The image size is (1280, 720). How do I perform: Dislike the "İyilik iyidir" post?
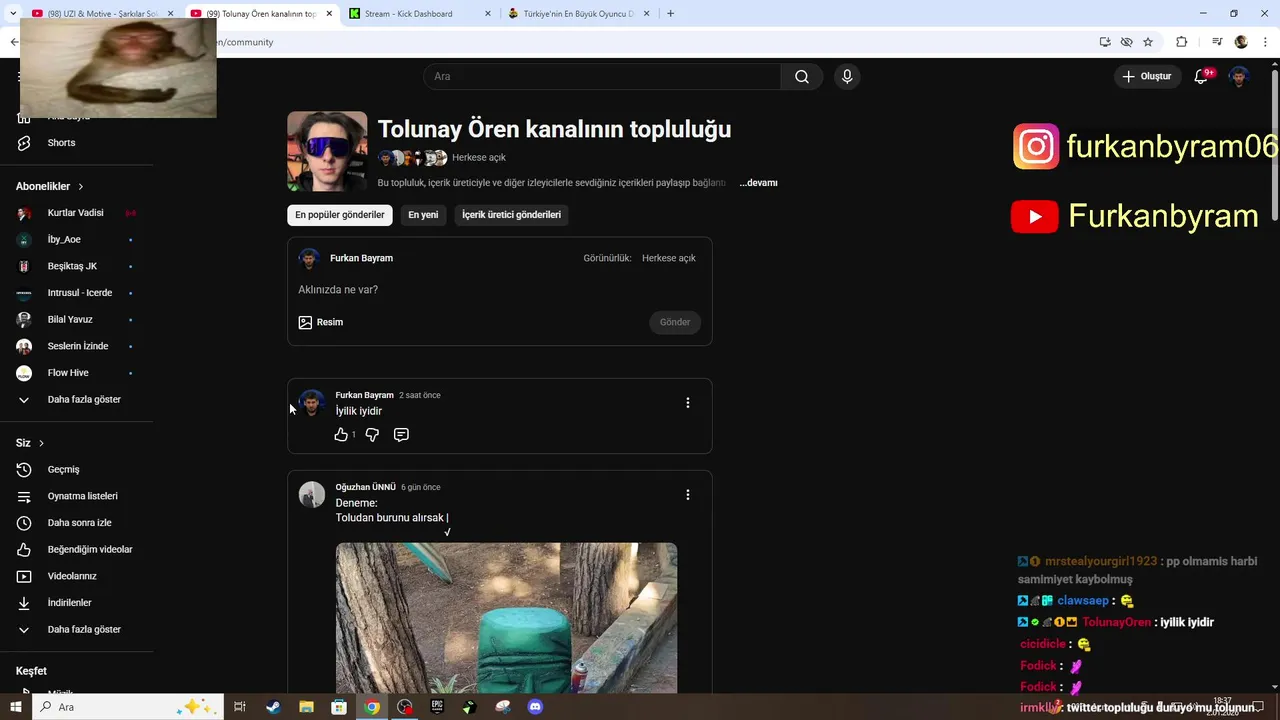pyautogui.click(x=372, y=435)
